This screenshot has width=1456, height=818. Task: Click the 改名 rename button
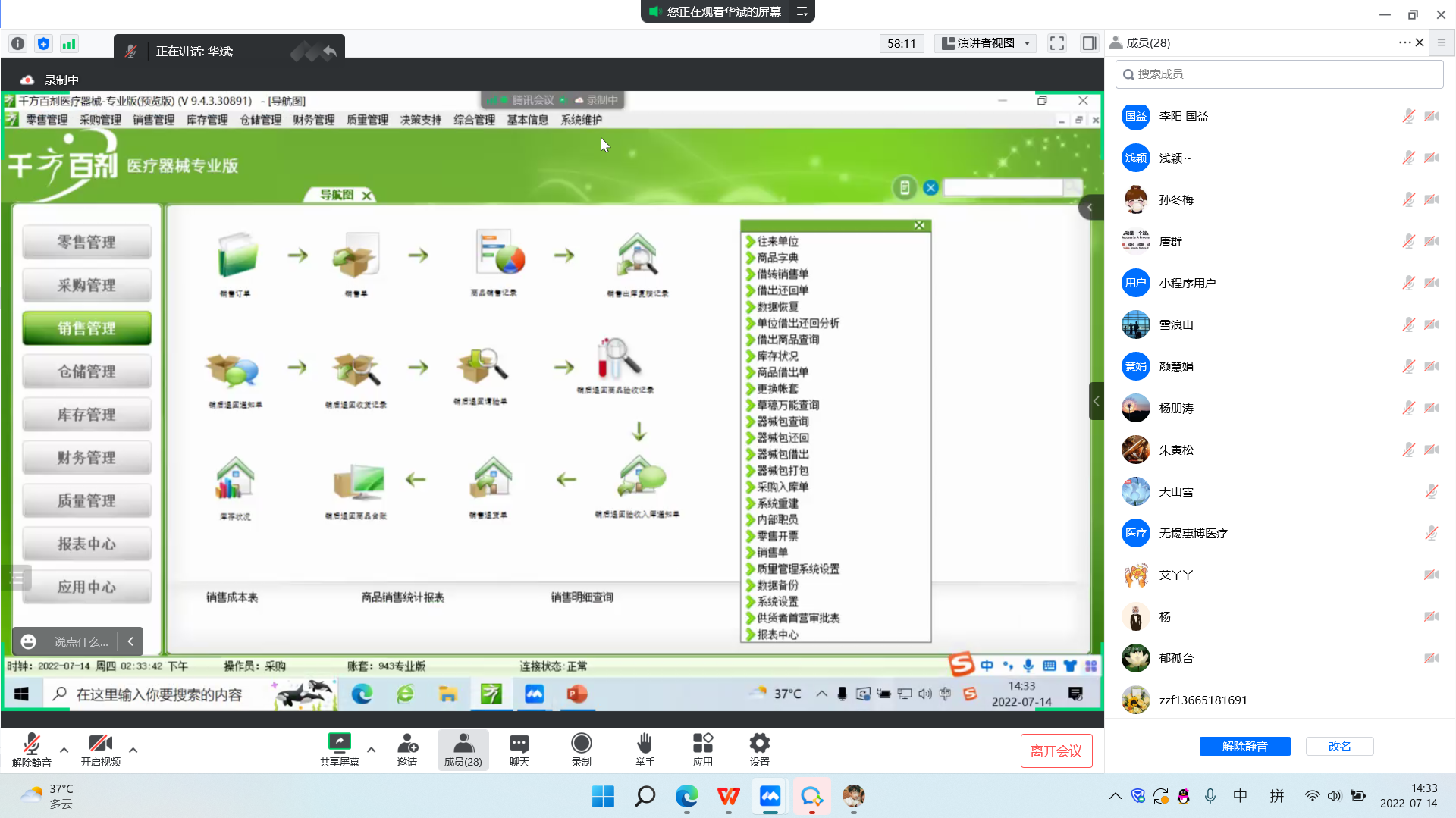coord(1339,746)
